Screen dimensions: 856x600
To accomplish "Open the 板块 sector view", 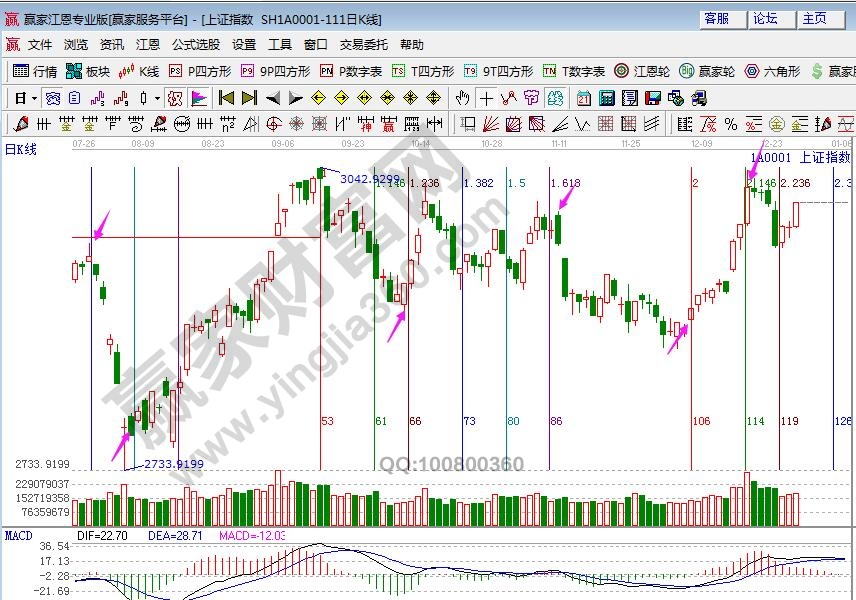I will click(x=88, y=71).
